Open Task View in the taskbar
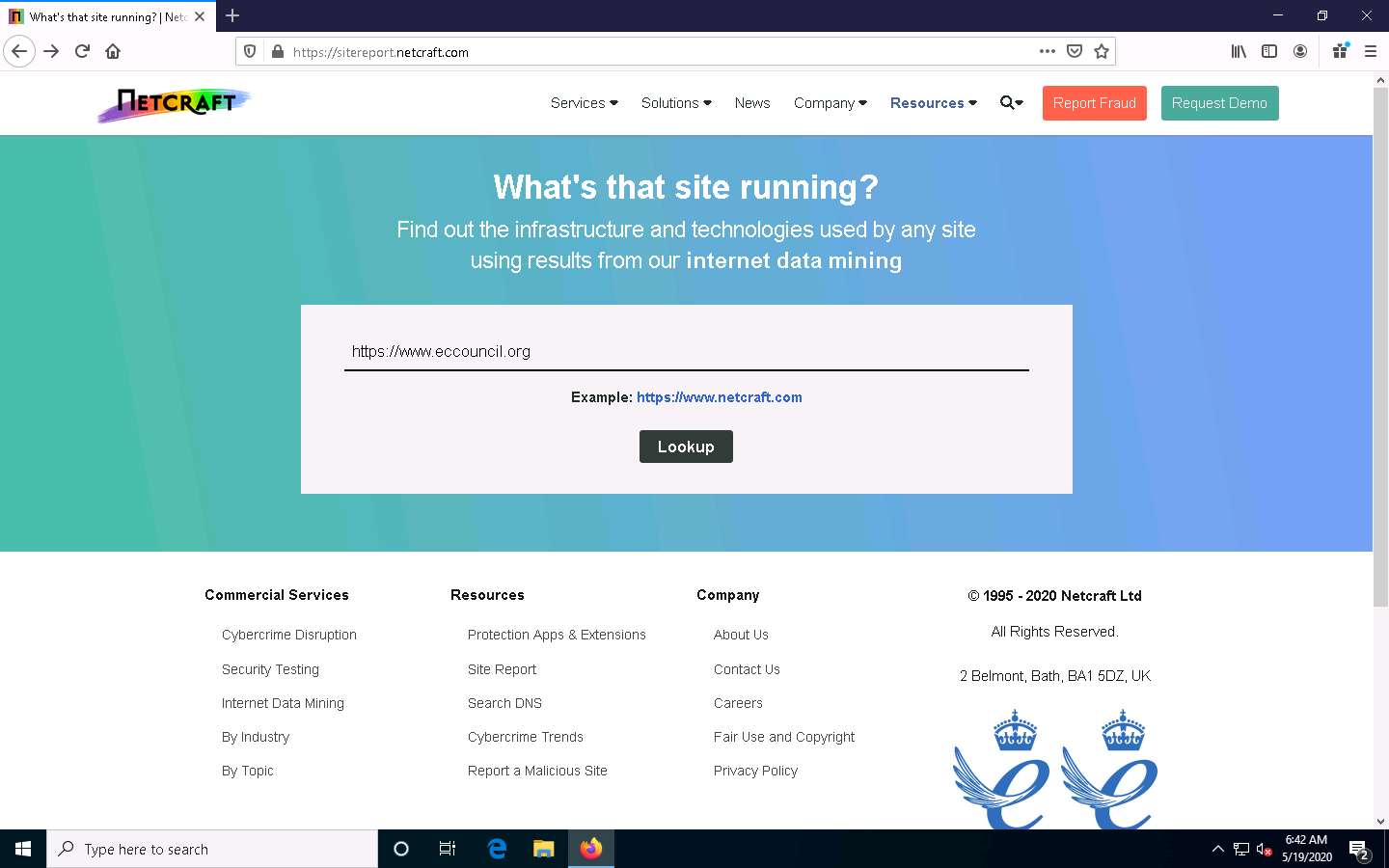This screenshot has height=868, width=1389. pyautogui.click(x=448, y=849)
